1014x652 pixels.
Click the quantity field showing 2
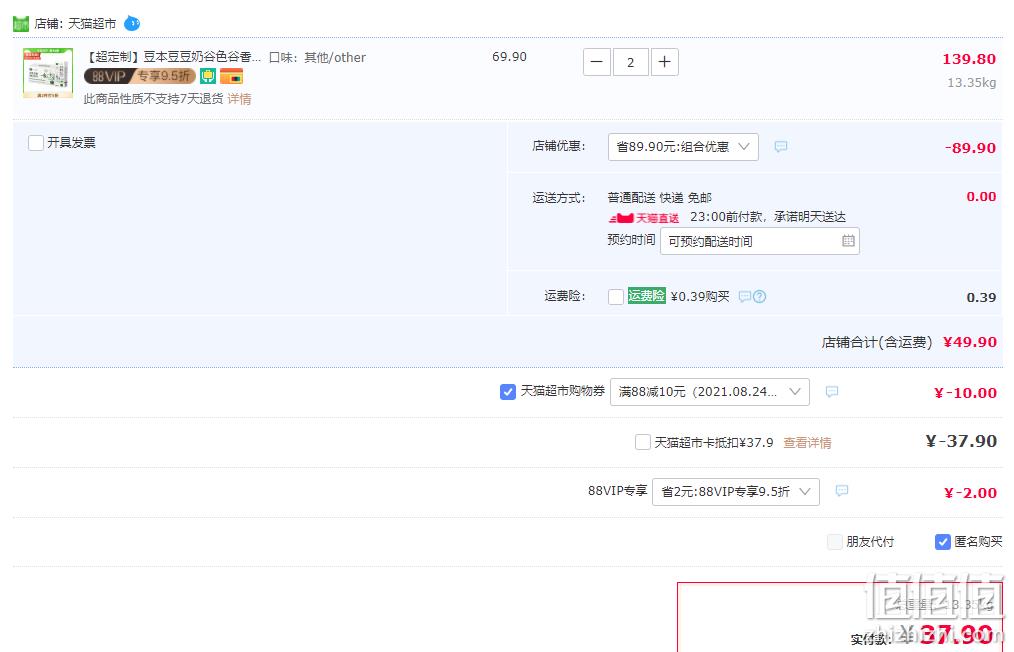tap(631, 62)
